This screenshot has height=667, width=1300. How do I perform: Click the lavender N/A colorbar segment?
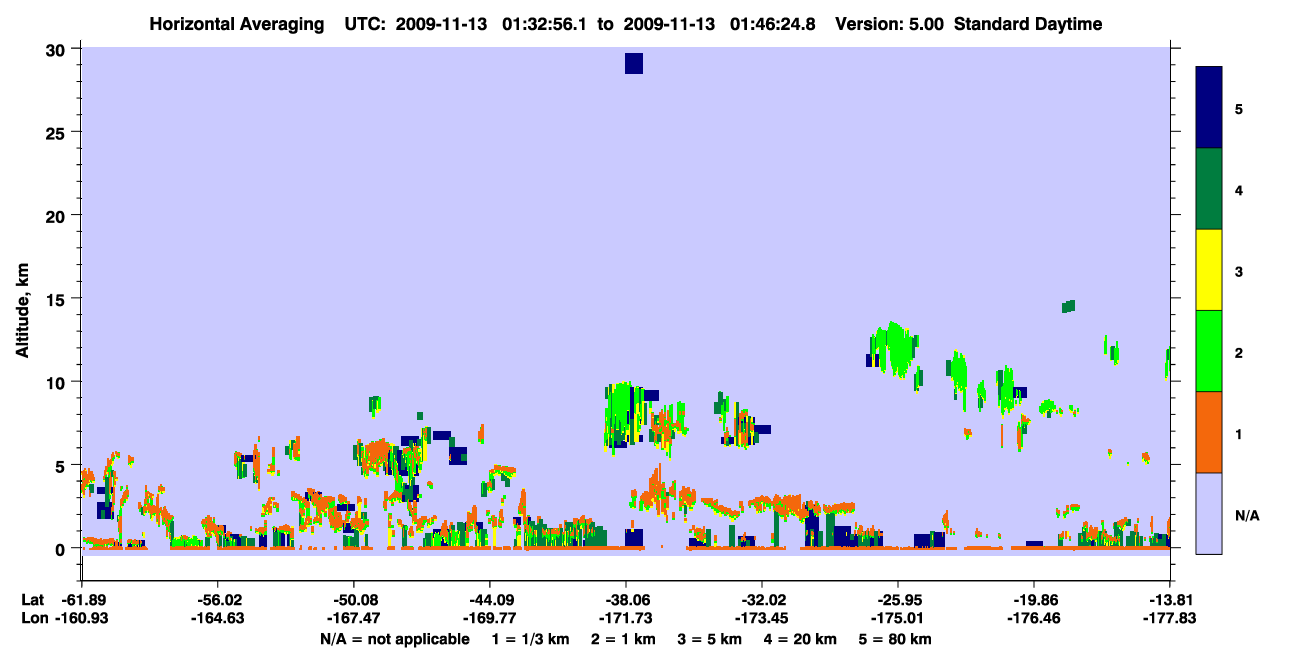coord(1209,513)
